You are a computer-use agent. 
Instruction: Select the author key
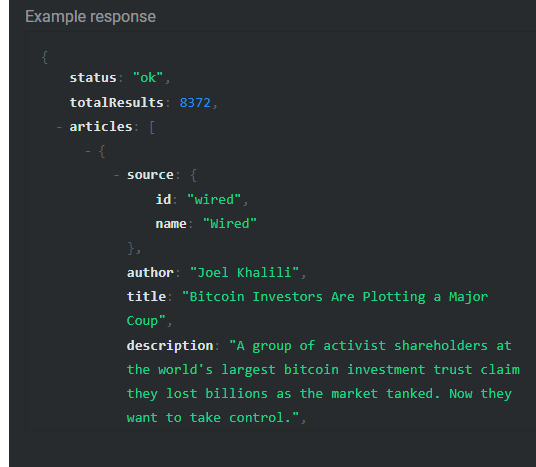point(150,272)
